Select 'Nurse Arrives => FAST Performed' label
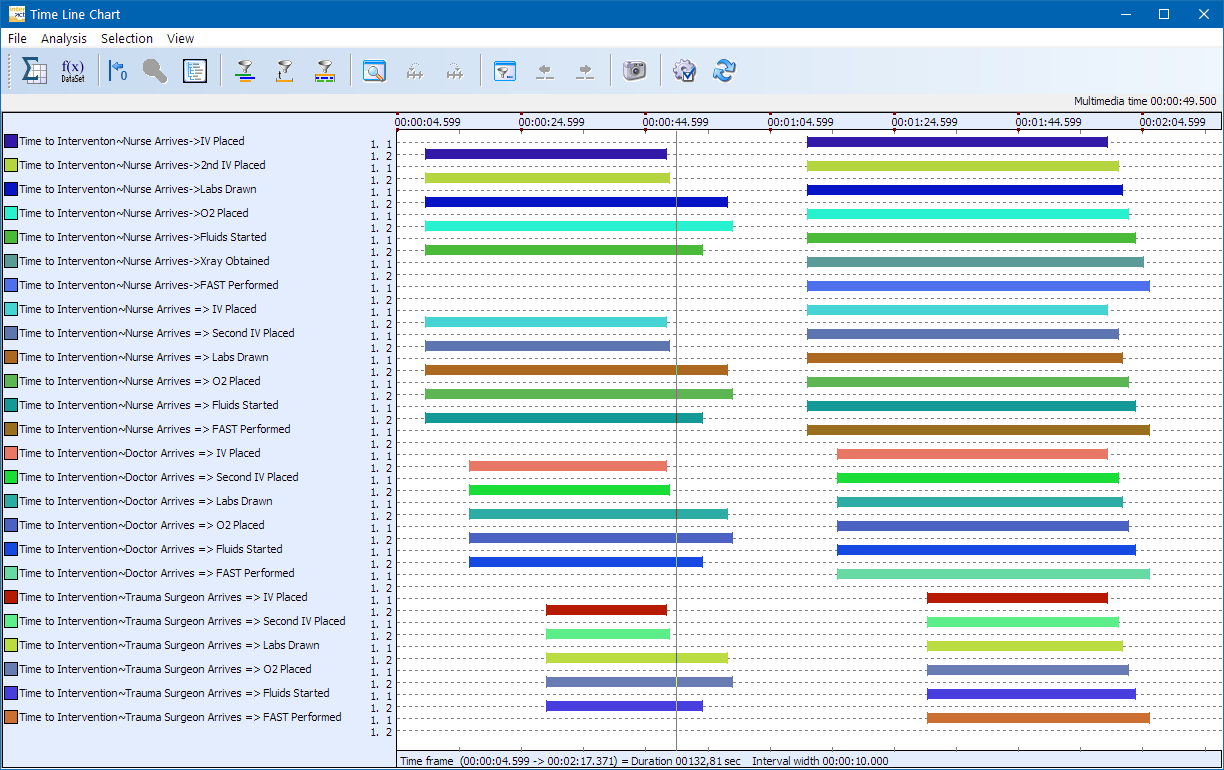This screenshot has width=1224, height=770. (x=155, y=429)
